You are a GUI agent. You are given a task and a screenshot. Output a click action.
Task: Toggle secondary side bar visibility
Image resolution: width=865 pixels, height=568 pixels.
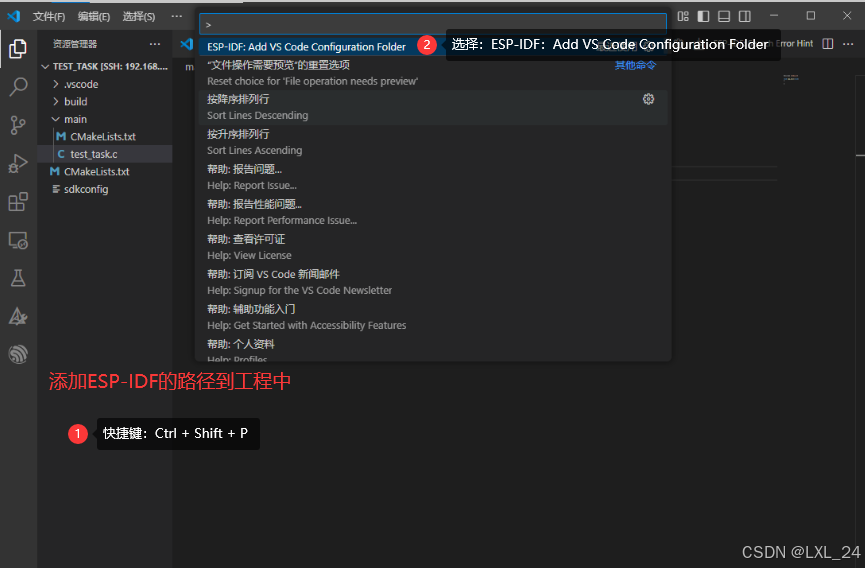point(745,16)
